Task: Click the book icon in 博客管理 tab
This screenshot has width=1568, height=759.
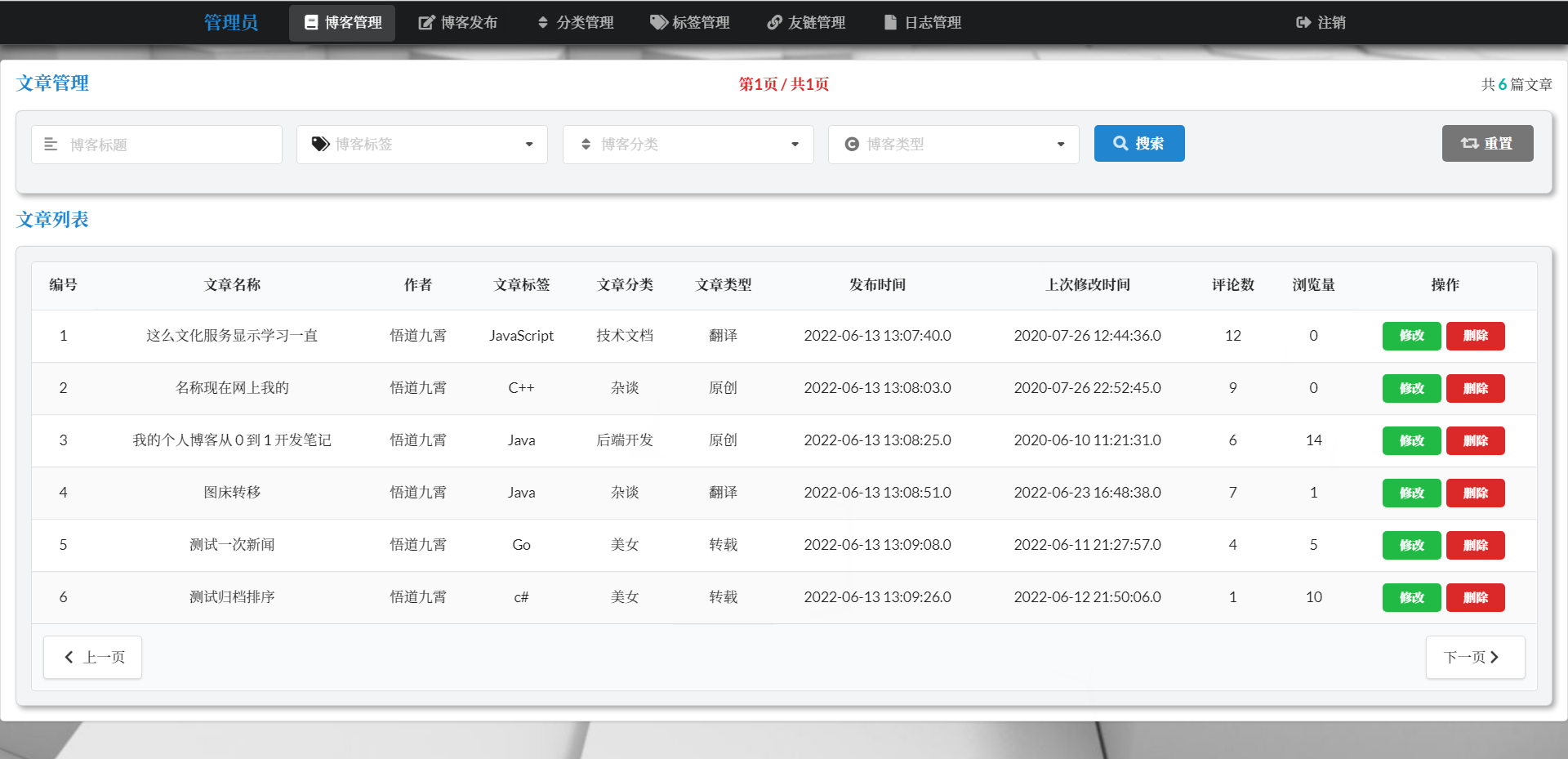Action: pos(311,23)
